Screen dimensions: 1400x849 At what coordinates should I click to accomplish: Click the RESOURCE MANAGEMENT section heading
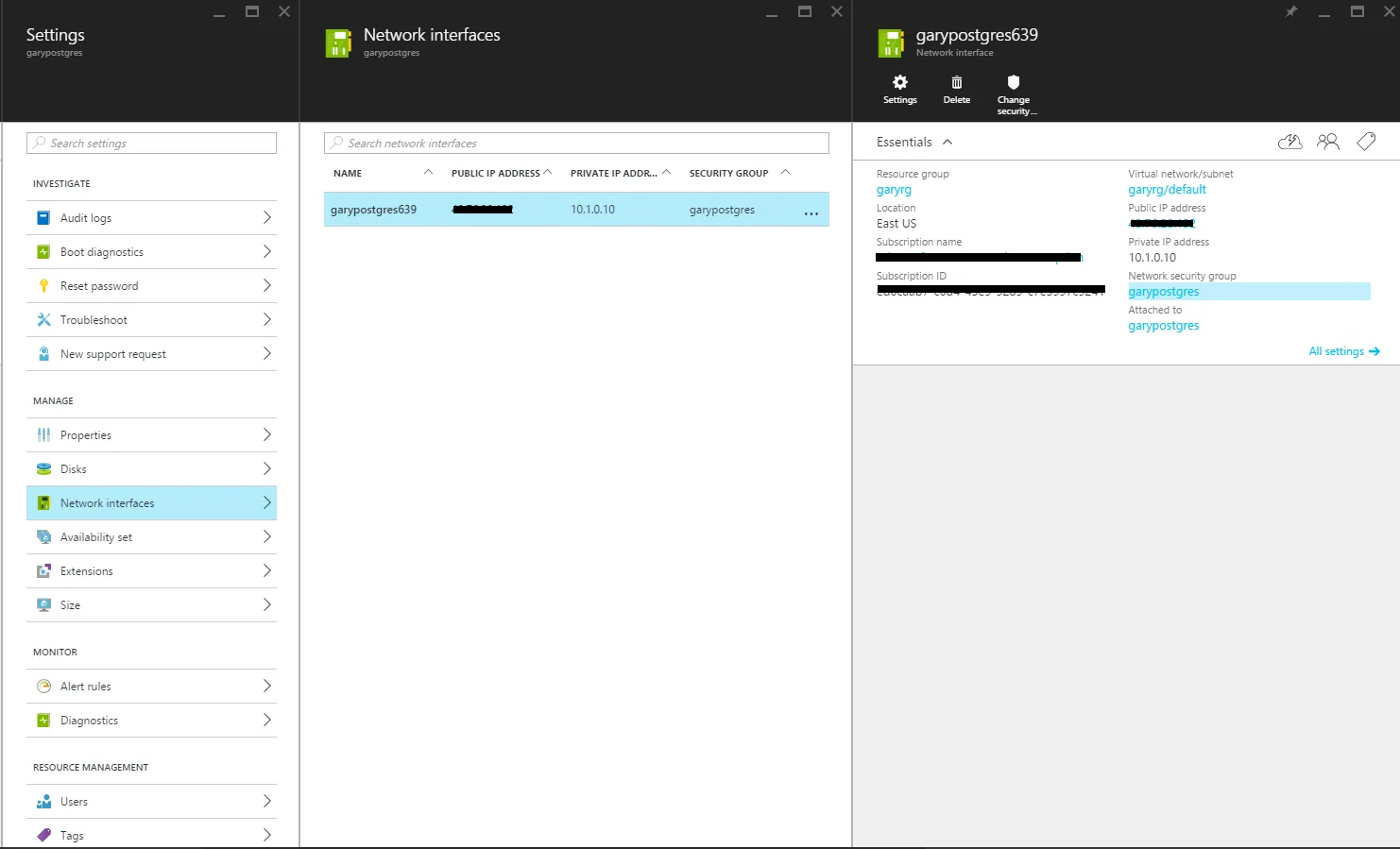(x=91, y=768)
